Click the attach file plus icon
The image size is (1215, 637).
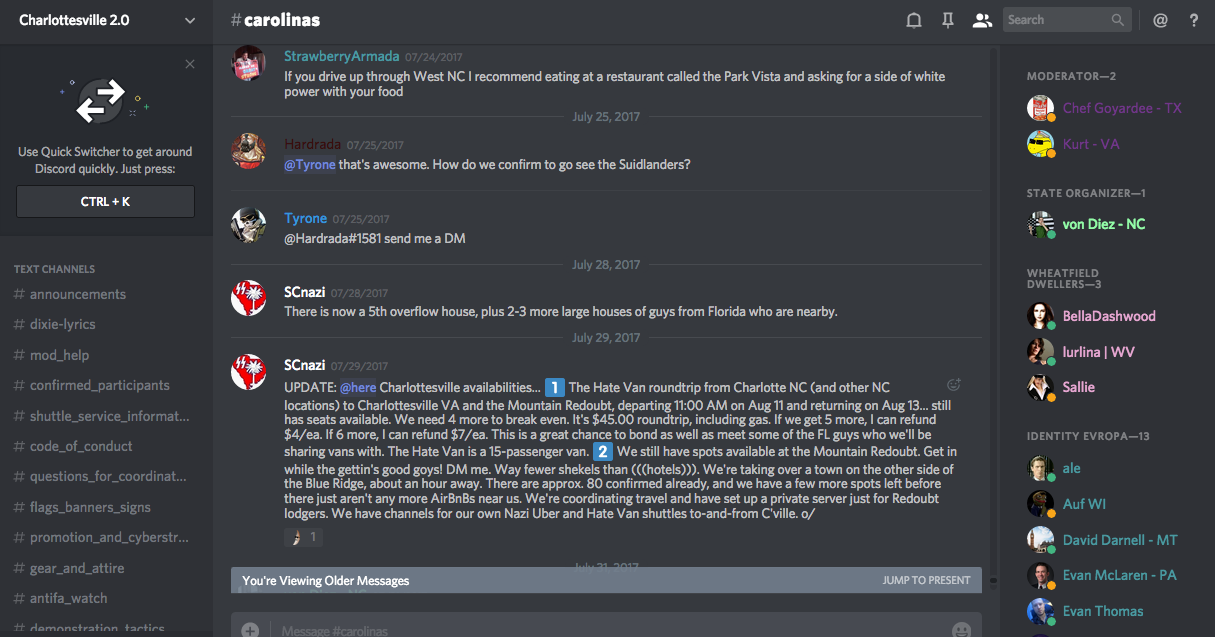point(250,630)
